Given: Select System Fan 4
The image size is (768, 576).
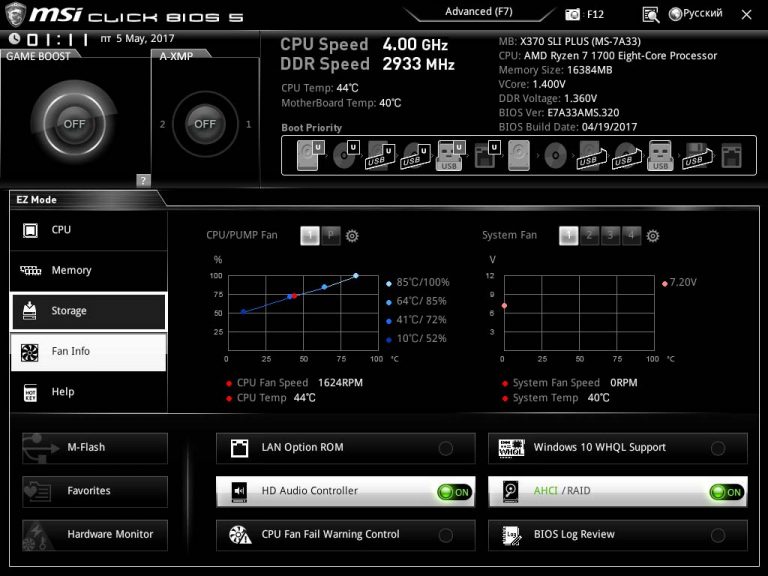Looking at the screenshot, I should pos(631,236).
